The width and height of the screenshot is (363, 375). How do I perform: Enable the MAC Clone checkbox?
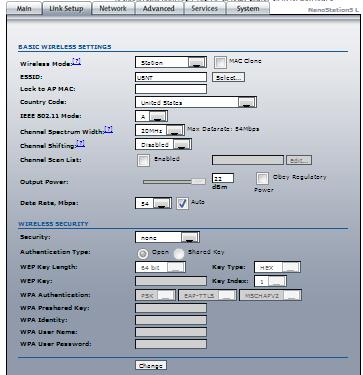click(x=220, y=62)
